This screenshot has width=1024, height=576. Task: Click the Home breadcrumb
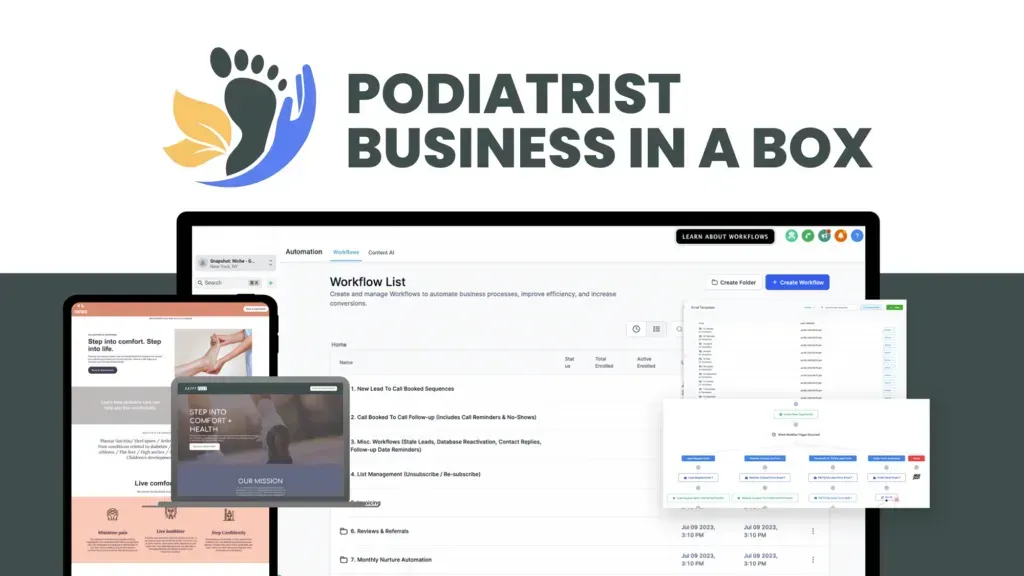[339, 345]
